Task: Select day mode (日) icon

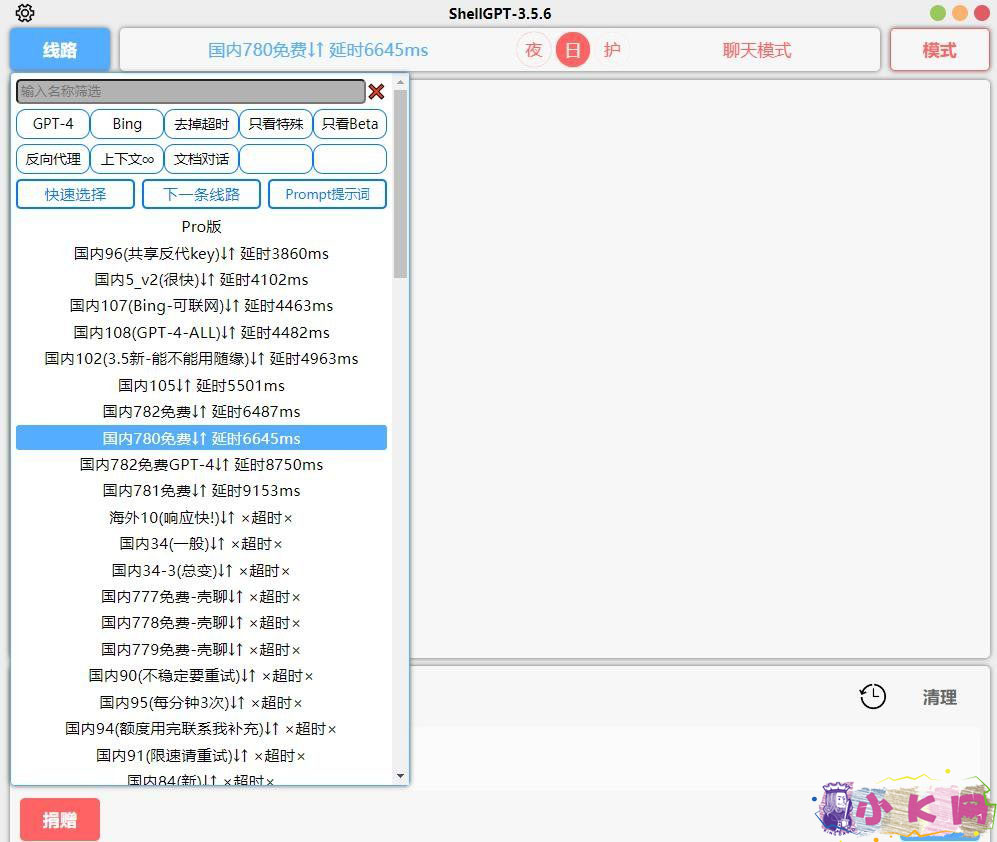Action: pos(573,50)
